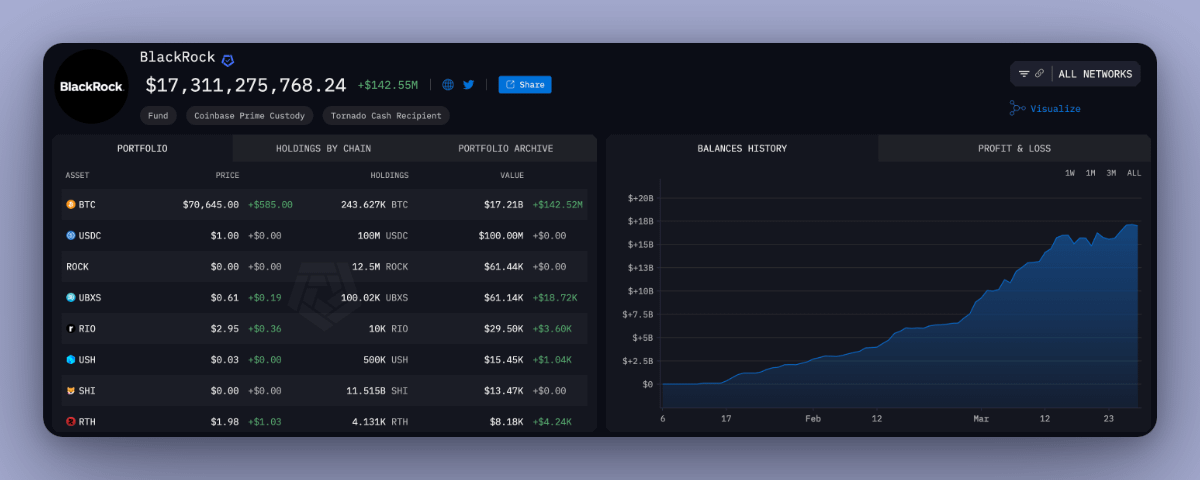Click the 100.02K UBXS holdings cell

pos(374,297)
